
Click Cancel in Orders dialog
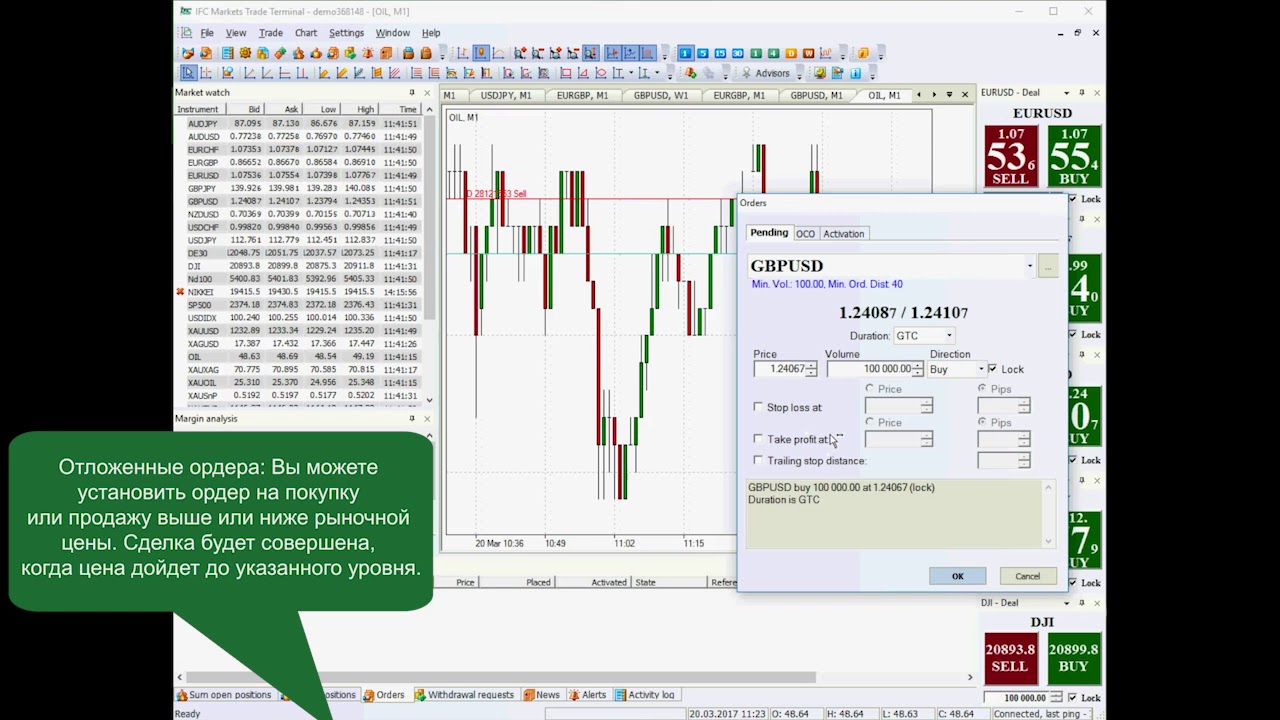click(x=1028, y=576)
